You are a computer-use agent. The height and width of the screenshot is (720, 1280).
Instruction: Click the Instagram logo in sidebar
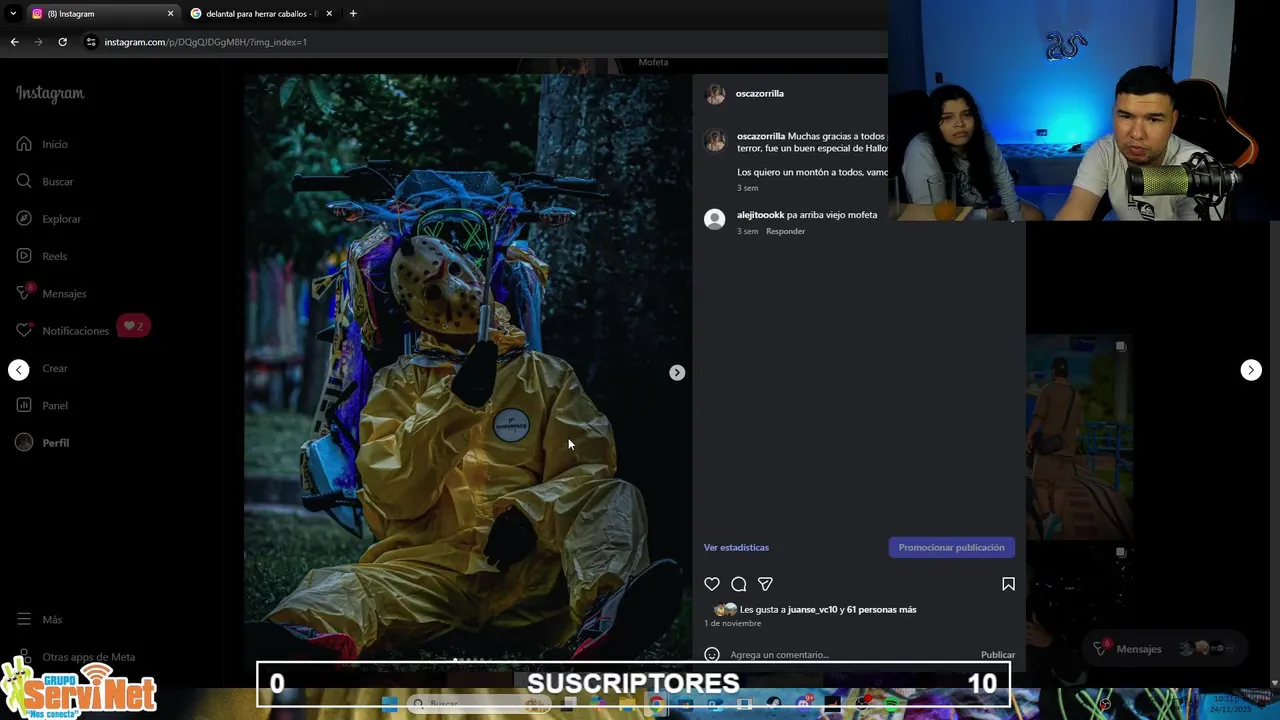pyautogui.click(x=50, y=94)
